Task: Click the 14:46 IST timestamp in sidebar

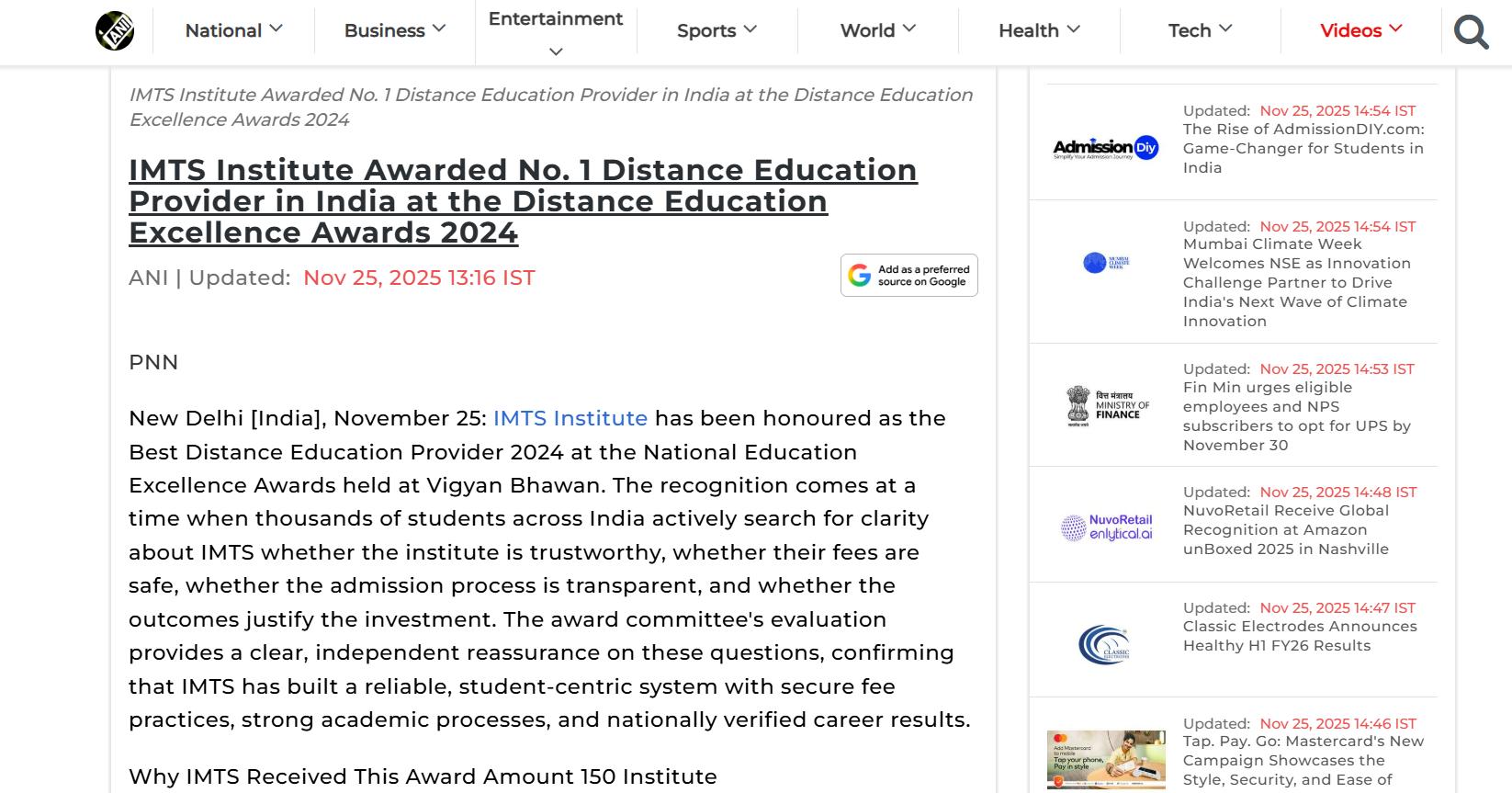Action: [x=1338, y=723]
